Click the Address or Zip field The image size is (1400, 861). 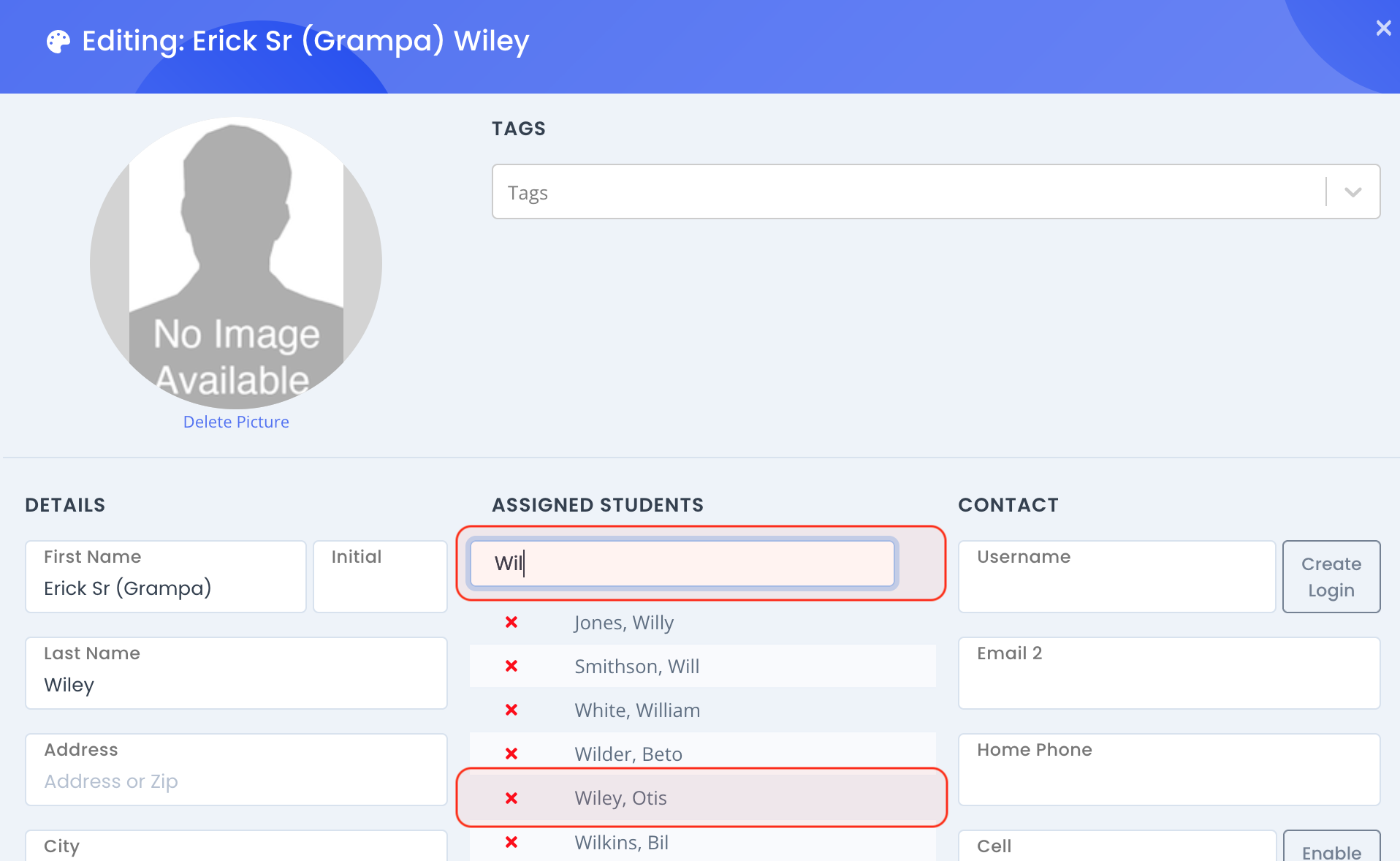(x=236, y=770)
